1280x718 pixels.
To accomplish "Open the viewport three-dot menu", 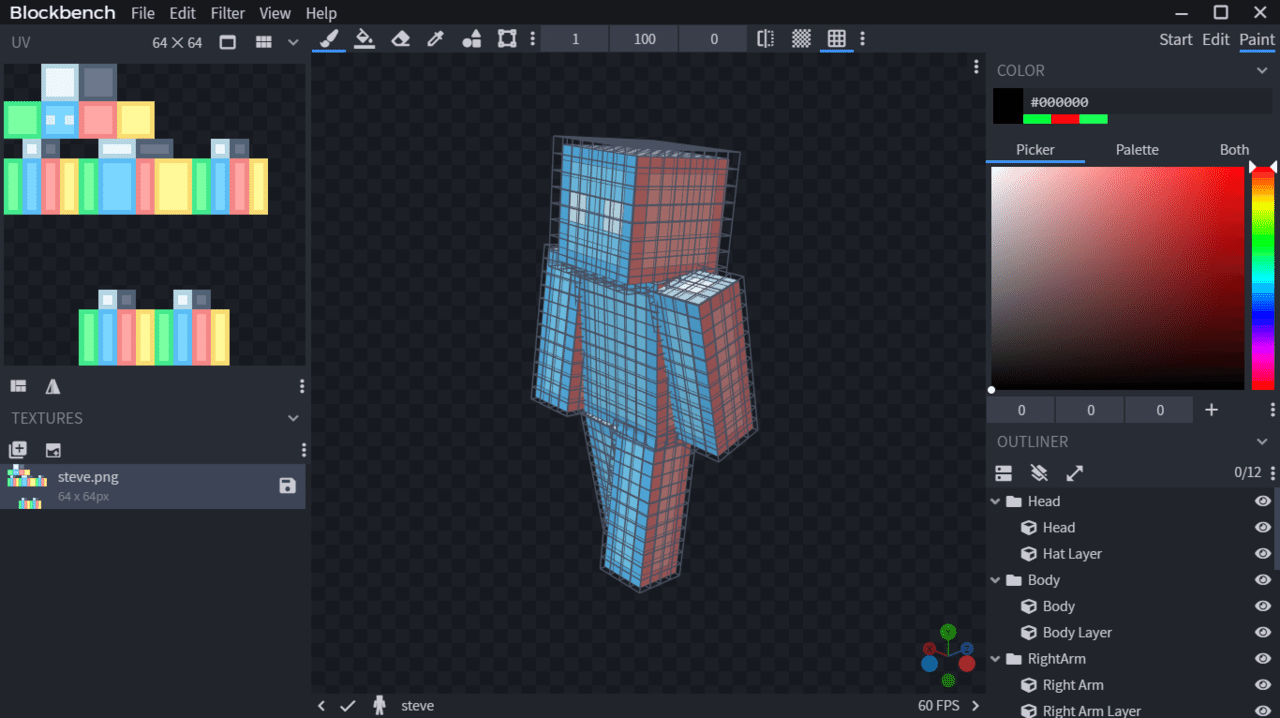I will [x=976, y=67].
